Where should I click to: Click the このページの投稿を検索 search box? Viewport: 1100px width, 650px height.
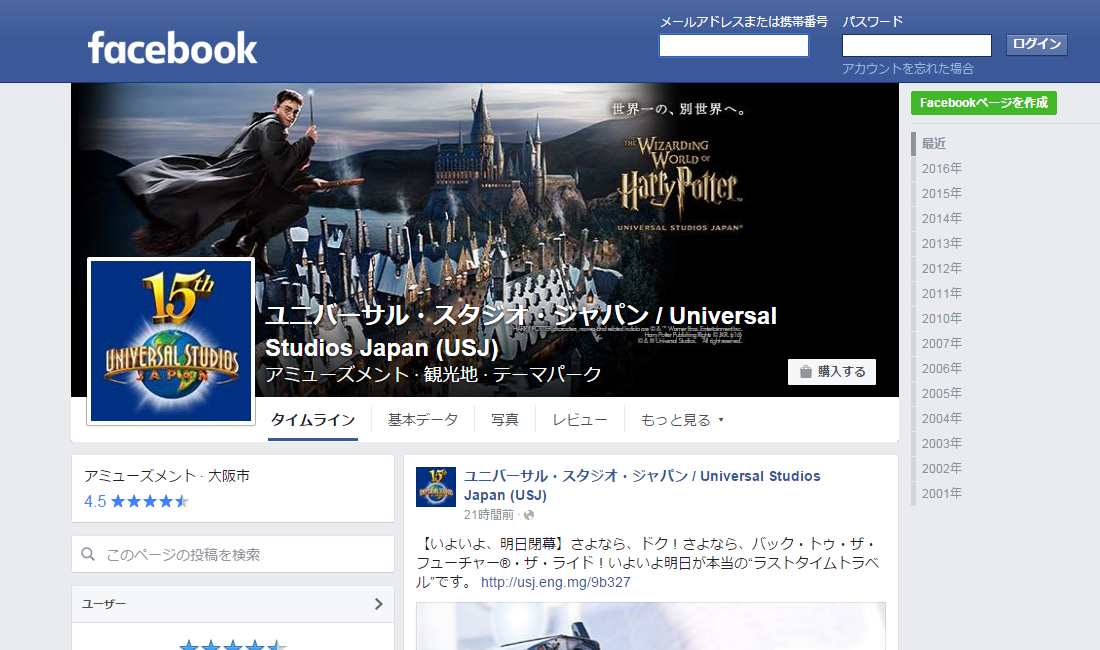(233, 555)
